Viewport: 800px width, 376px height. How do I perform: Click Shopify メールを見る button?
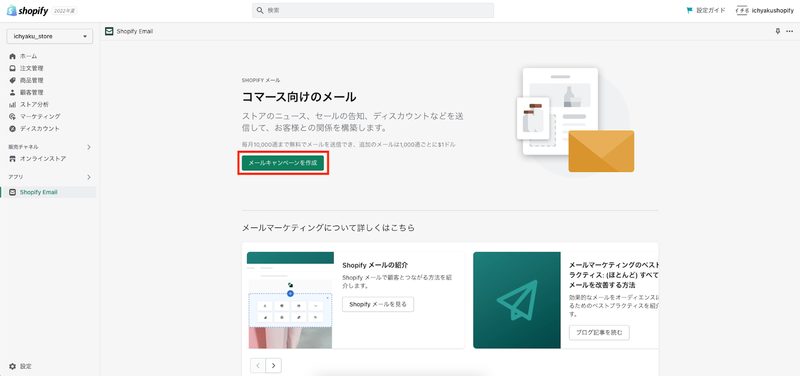coord(378,305)
